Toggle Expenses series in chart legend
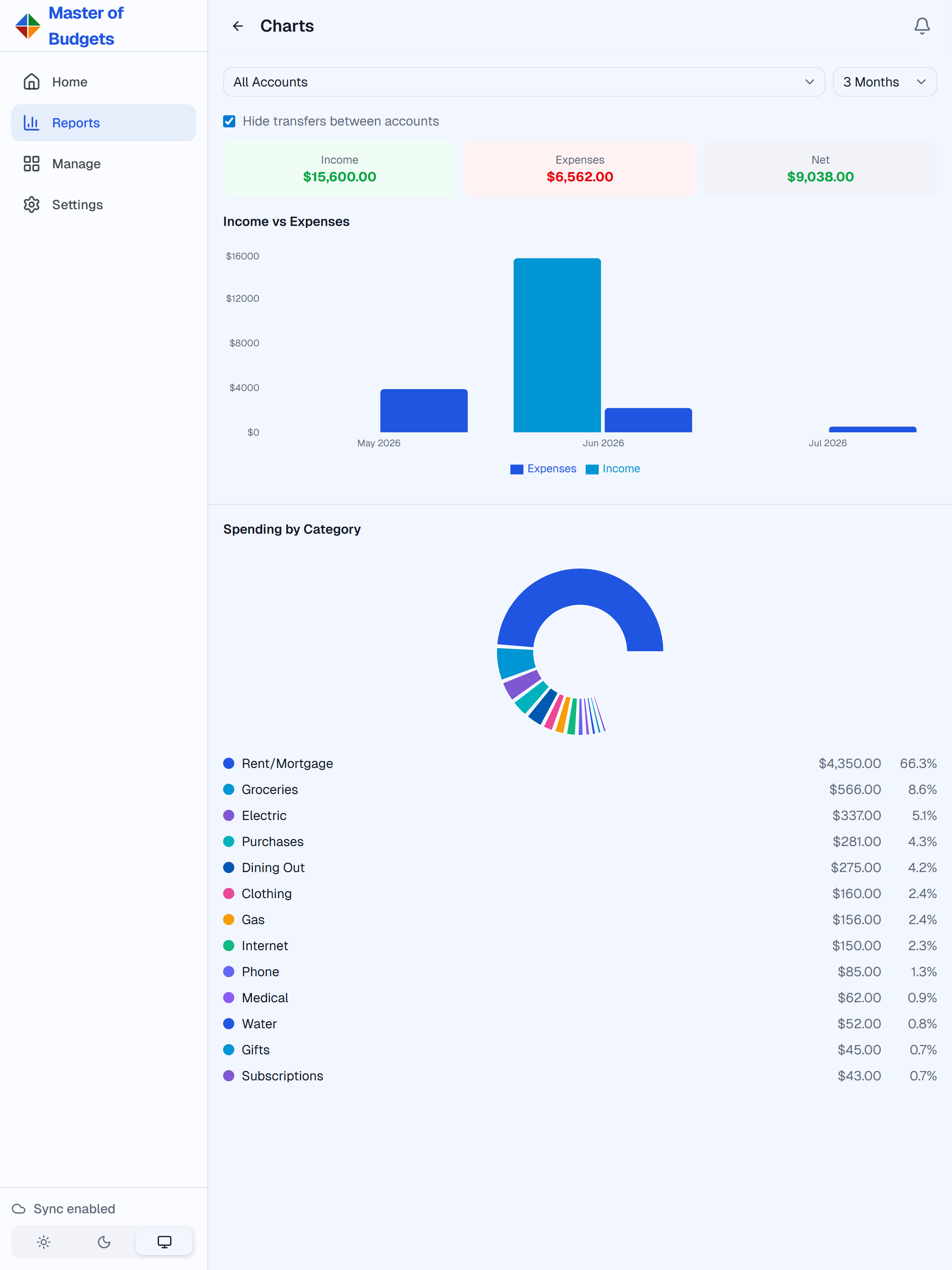The width and height of the screenshot is (952, 1270). [543, 469]
